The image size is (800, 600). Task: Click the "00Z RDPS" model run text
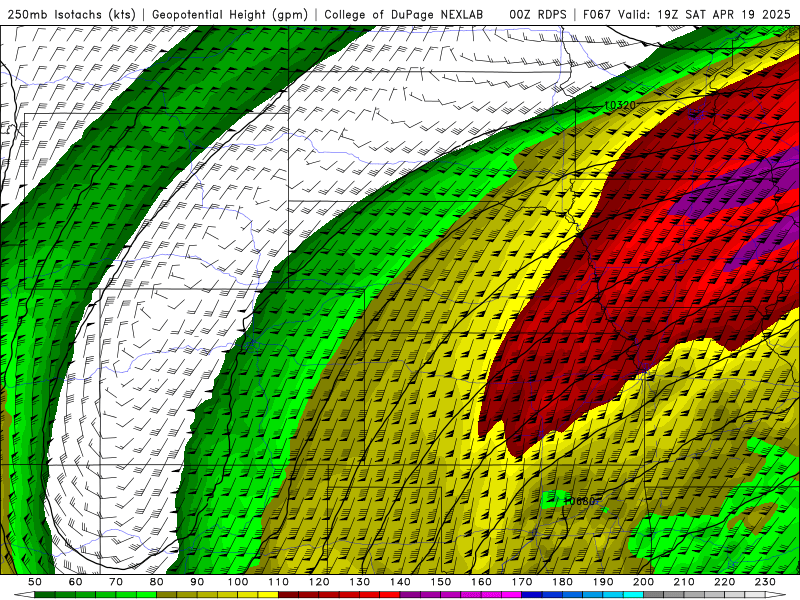click(538, 14)
